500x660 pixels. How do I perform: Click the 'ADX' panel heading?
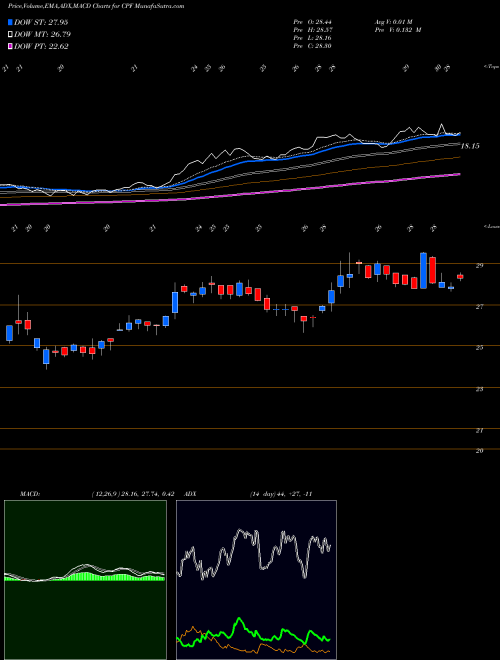191,494
